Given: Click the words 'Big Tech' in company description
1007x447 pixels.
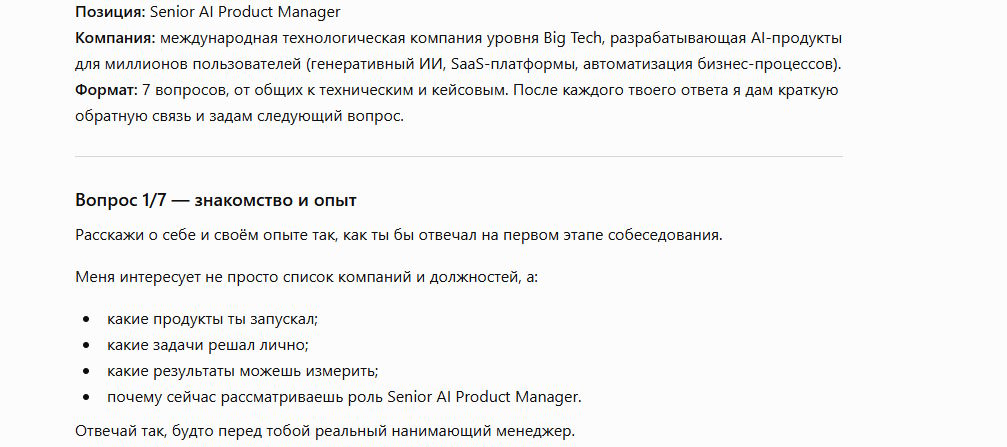Looking at the screenshot, I should (574, 38).
